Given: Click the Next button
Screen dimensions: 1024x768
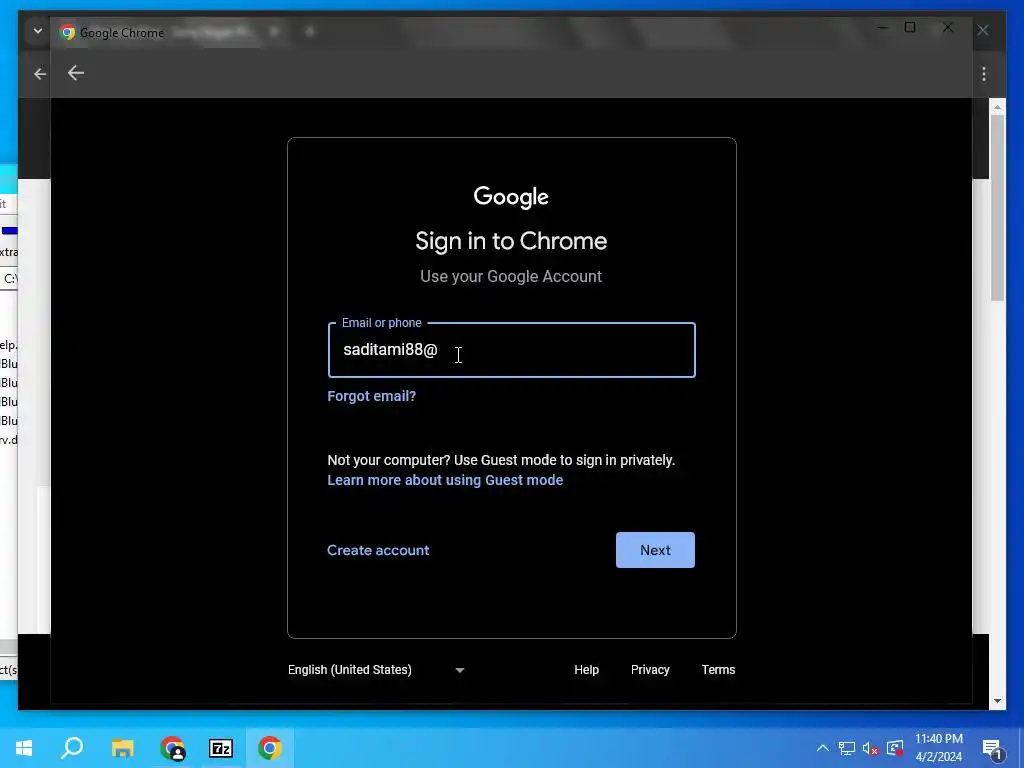Looking at the screenshot, I should [655, 550].
